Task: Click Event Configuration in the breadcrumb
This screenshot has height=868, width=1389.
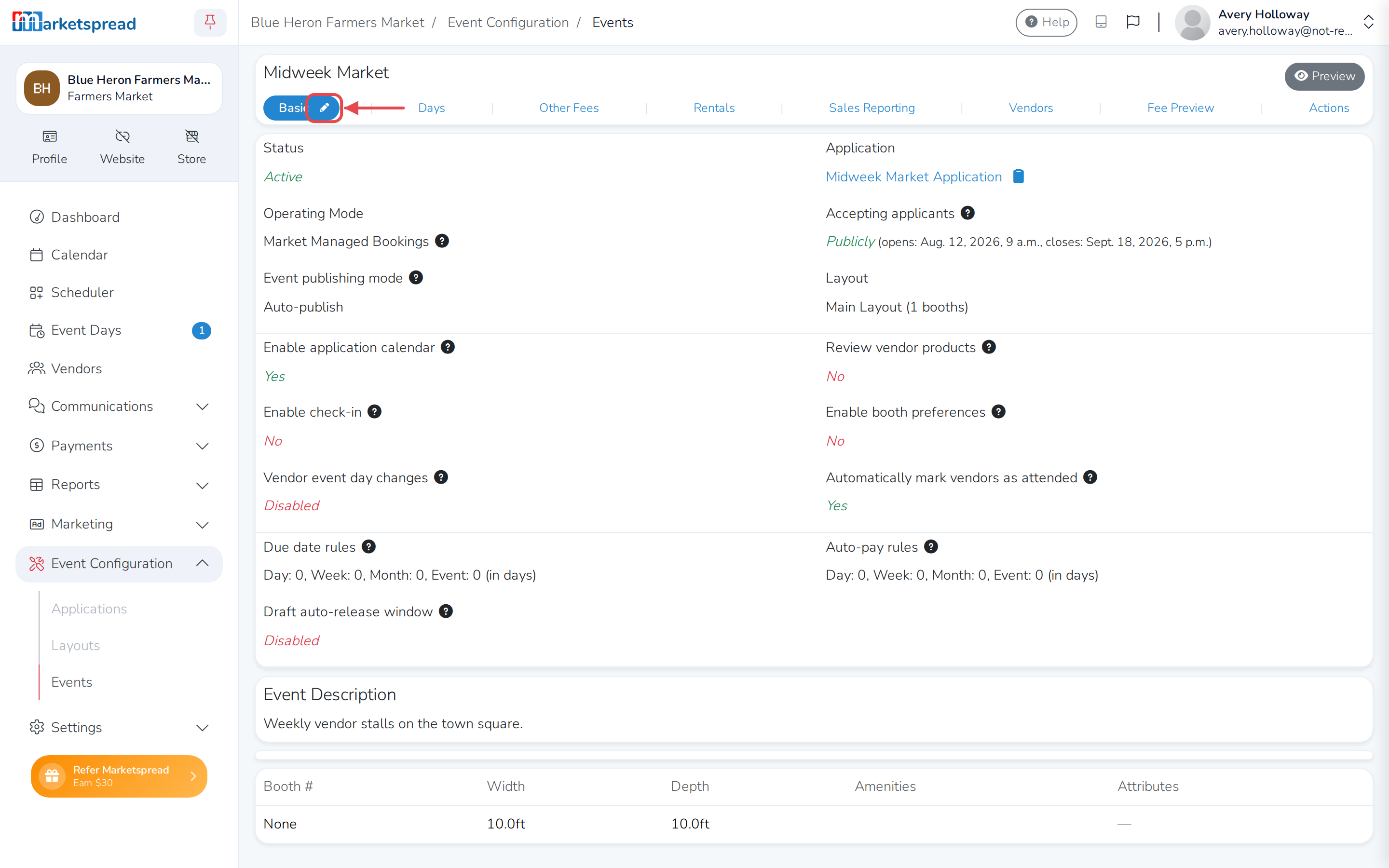Action: pos(508,22)
